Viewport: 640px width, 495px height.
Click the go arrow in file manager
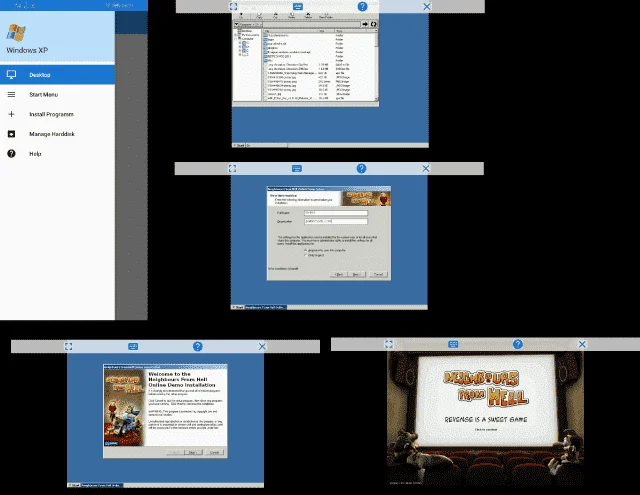(x=365, y=24)
